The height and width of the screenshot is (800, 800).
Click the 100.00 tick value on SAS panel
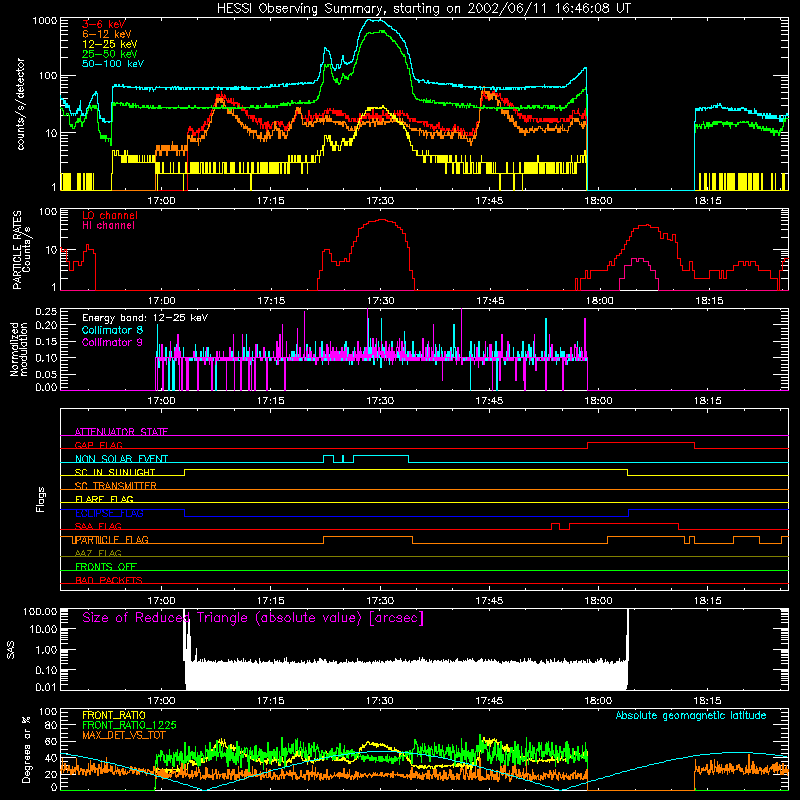pyautogui.click(x=40, y=612)
